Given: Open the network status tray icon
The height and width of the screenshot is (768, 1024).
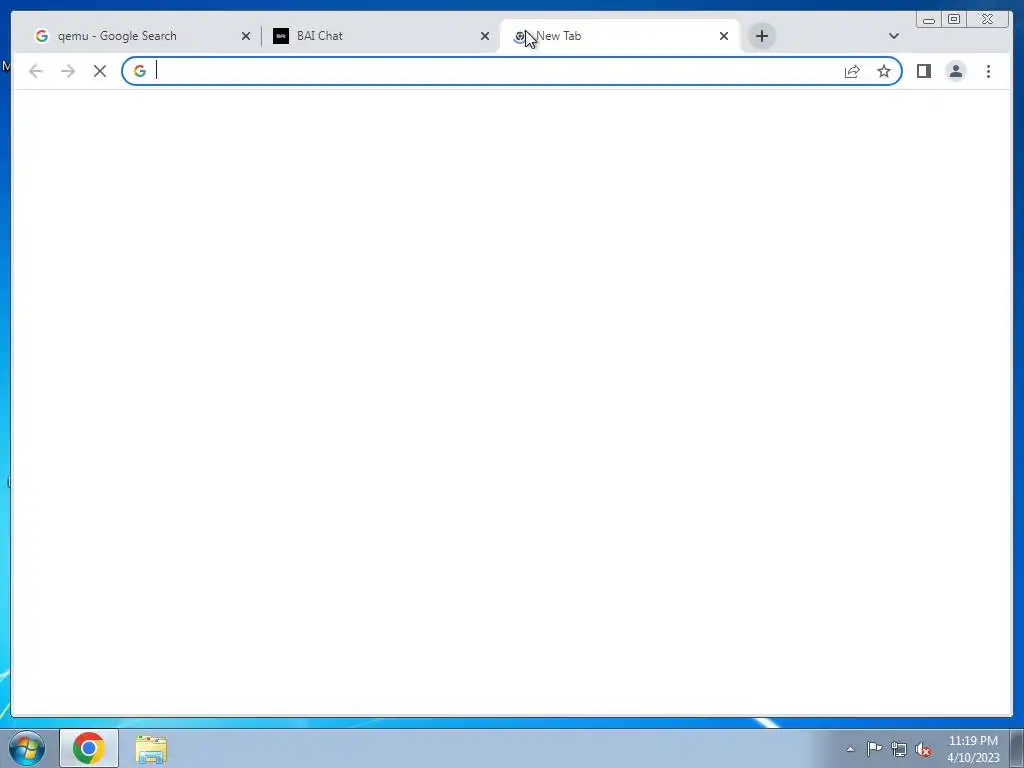Looking at the screenshot, I should pyautogui.click(x=899, y=749).
